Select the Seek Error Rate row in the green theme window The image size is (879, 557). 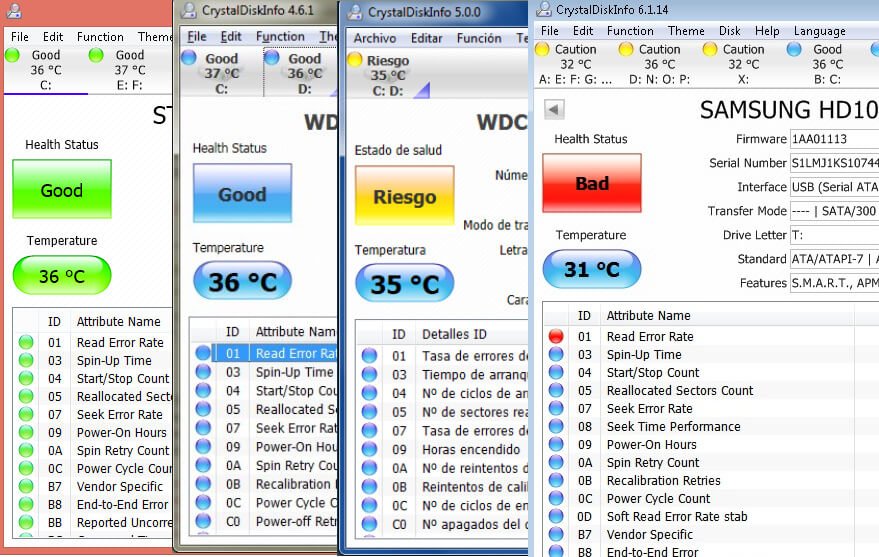pos(92,414)
